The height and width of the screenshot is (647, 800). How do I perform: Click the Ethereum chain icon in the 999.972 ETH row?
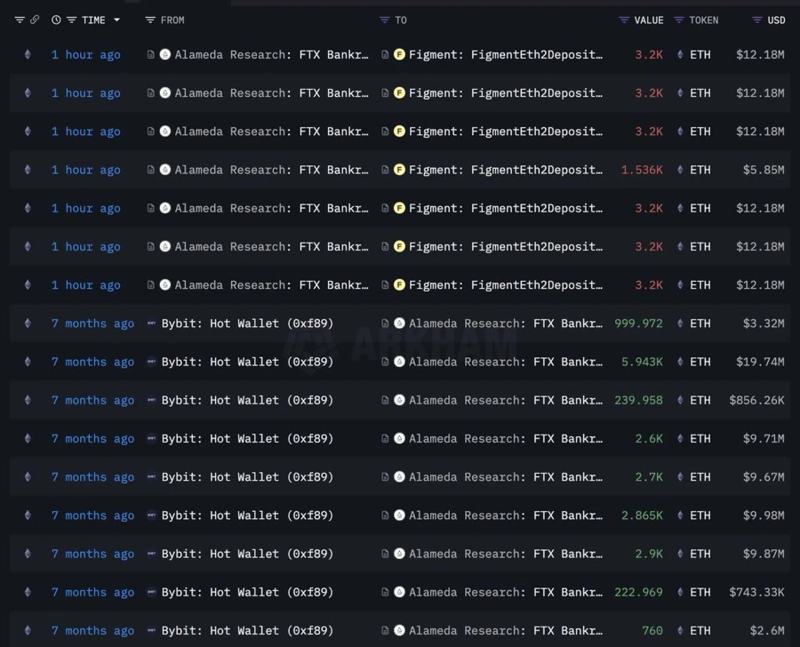pyautogui.click(x=27, y=324)
